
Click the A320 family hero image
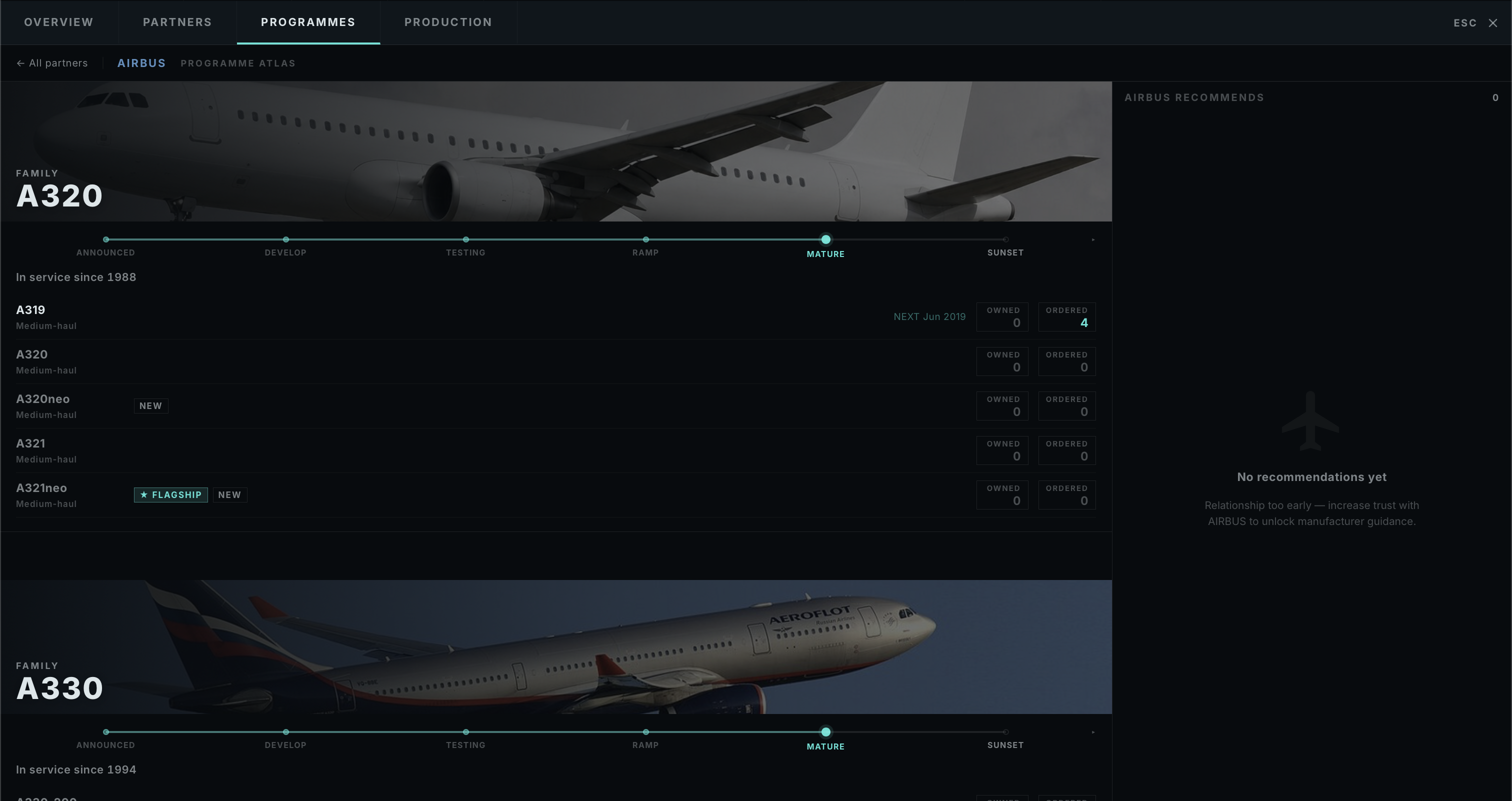pos(556,151)
